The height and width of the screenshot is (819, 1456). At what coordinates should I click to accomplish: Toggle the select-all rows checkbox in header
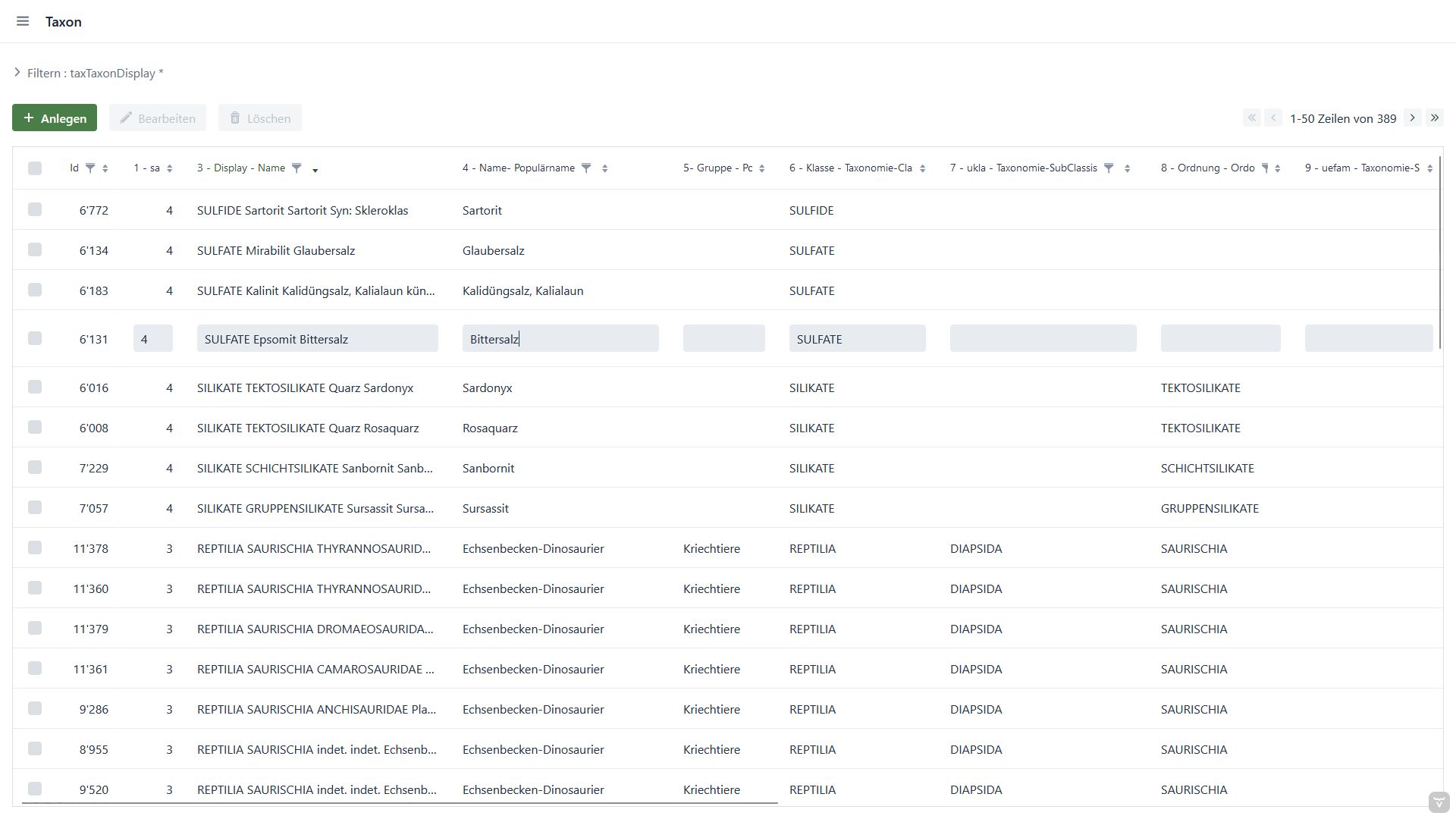(35, 168)
